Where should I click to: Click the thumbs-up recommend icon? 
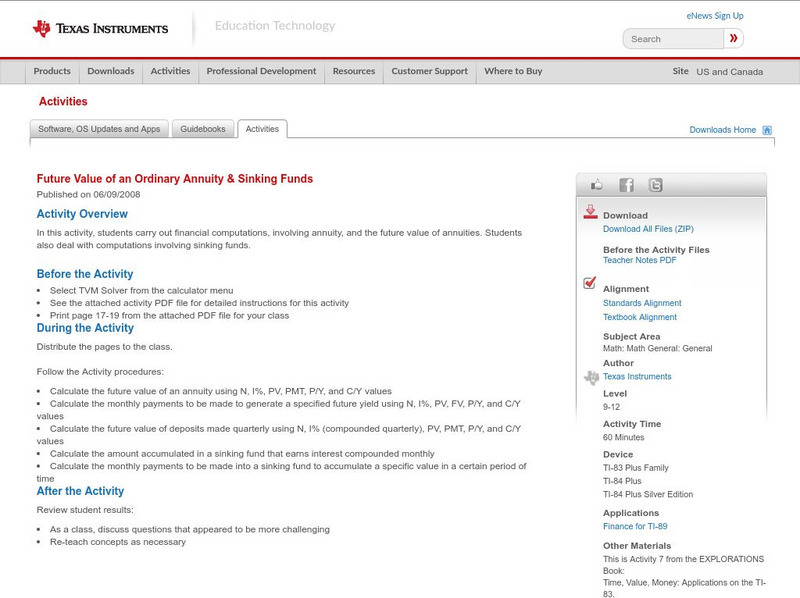[x=597, y=184]
